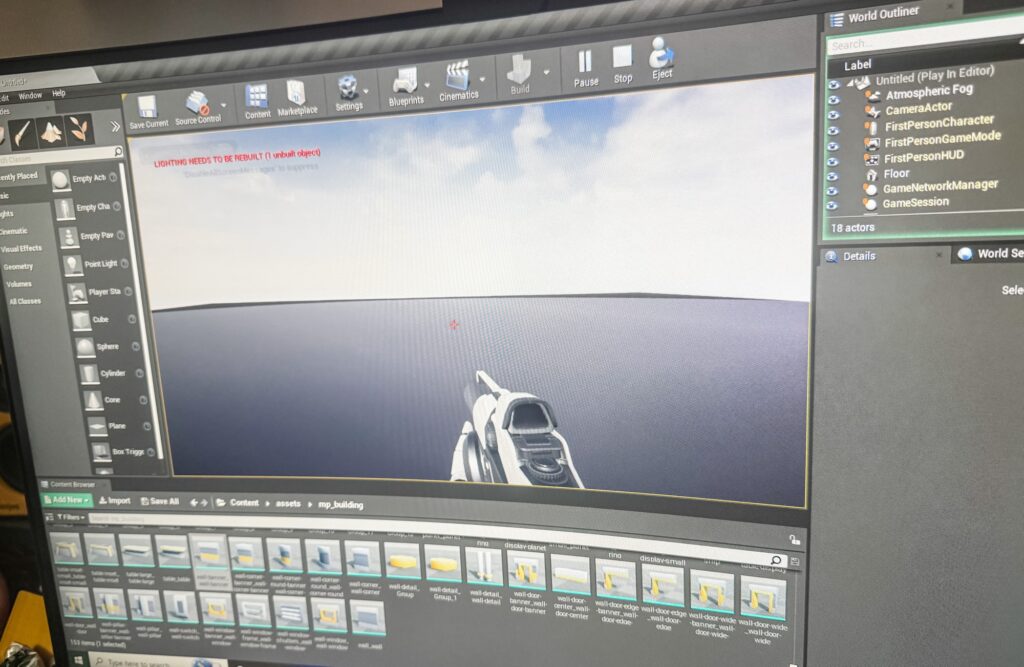
Task: Click the Cone shape icon
Action: [x=93, y=400]
